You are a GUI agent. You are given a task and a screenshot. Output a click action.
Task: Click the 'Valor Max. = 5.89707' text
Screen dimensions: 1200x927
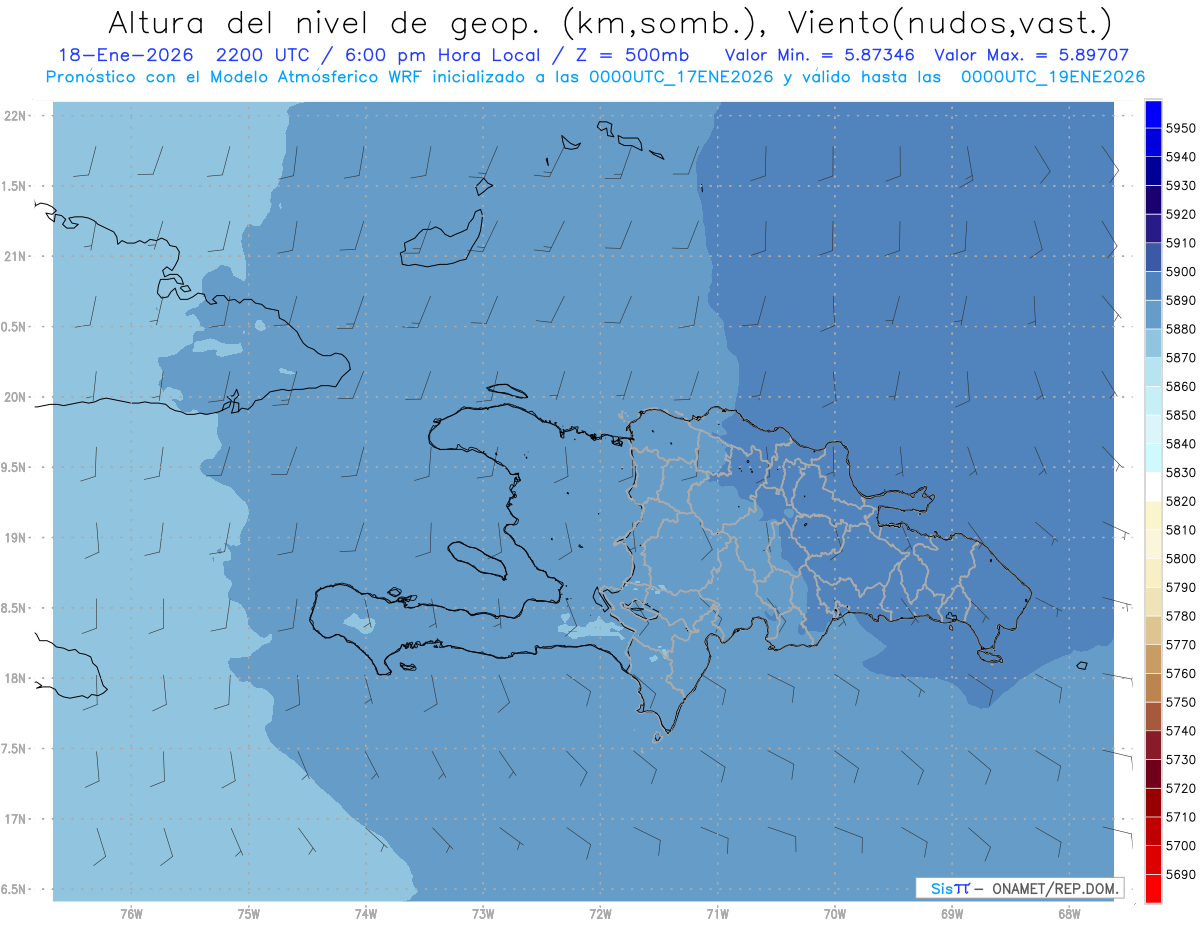(1031, 56)
